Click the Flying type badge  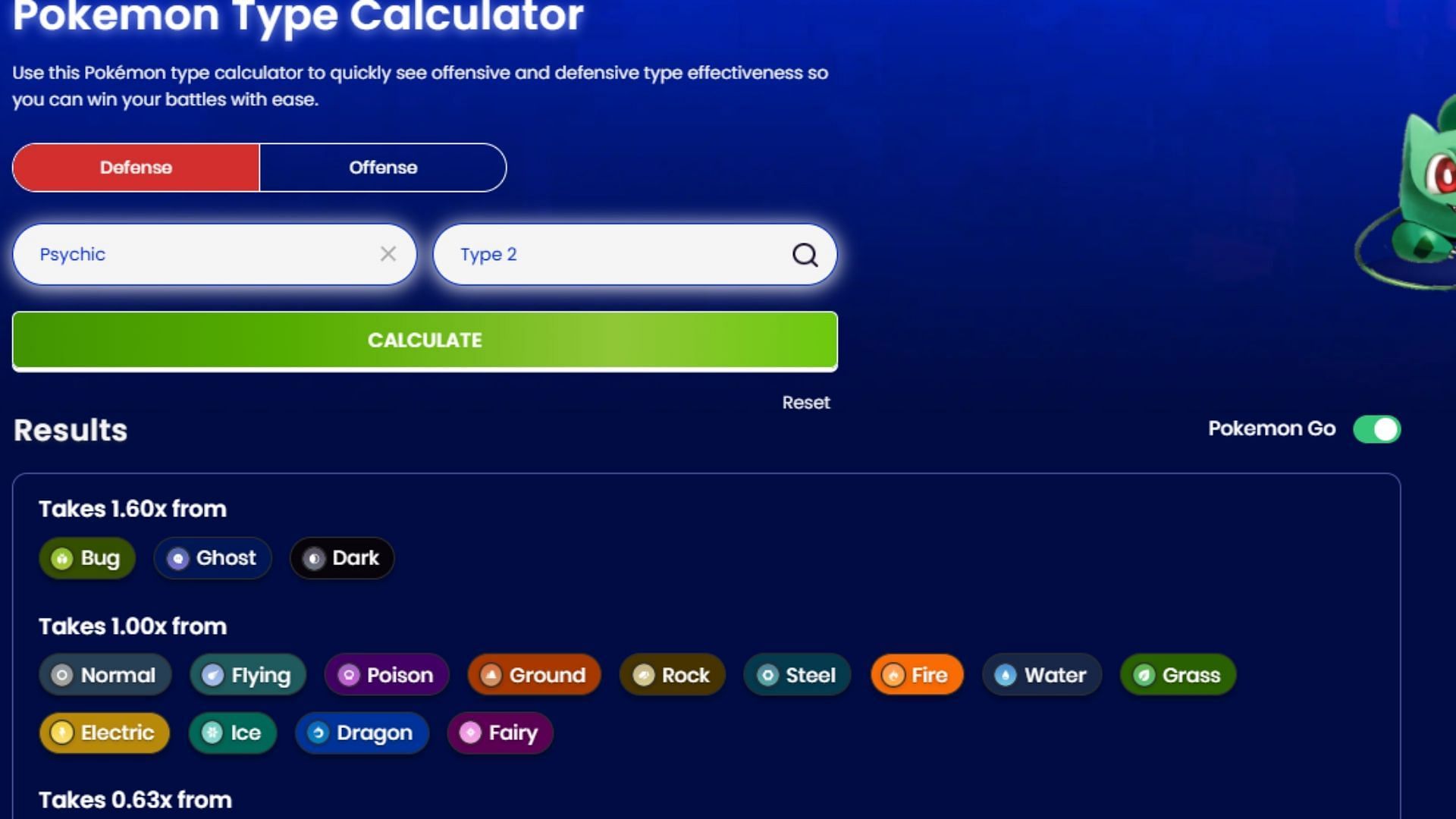click(248, 675)
